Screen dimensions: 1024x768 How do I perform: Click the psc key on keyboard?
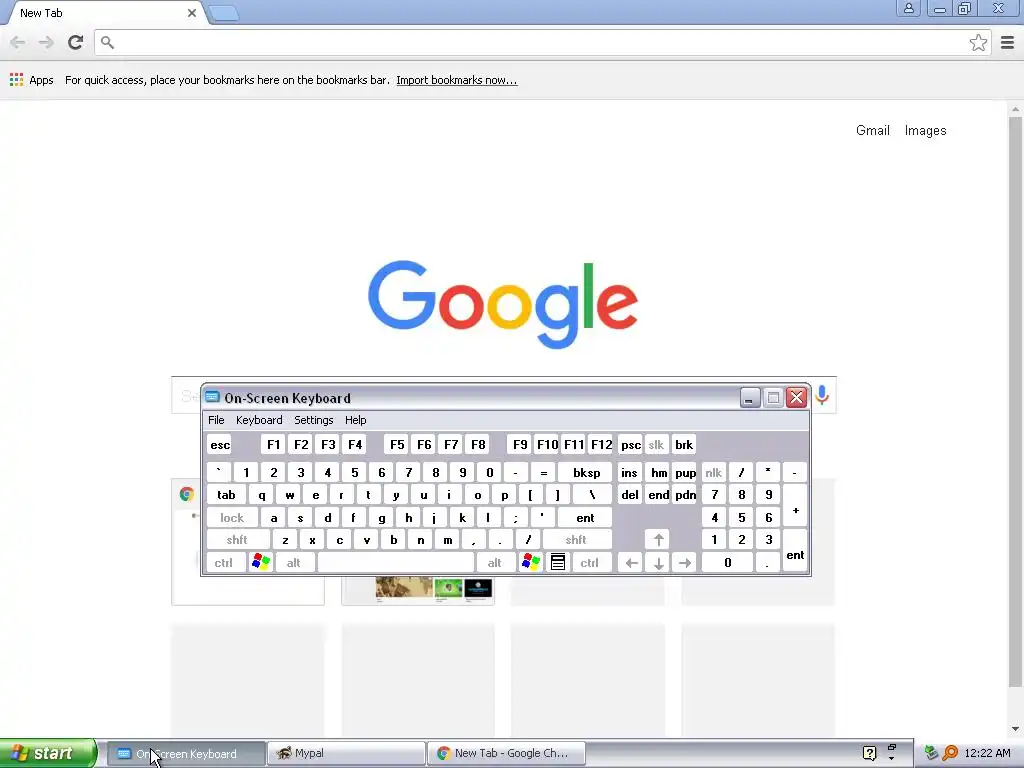(630, 445)
